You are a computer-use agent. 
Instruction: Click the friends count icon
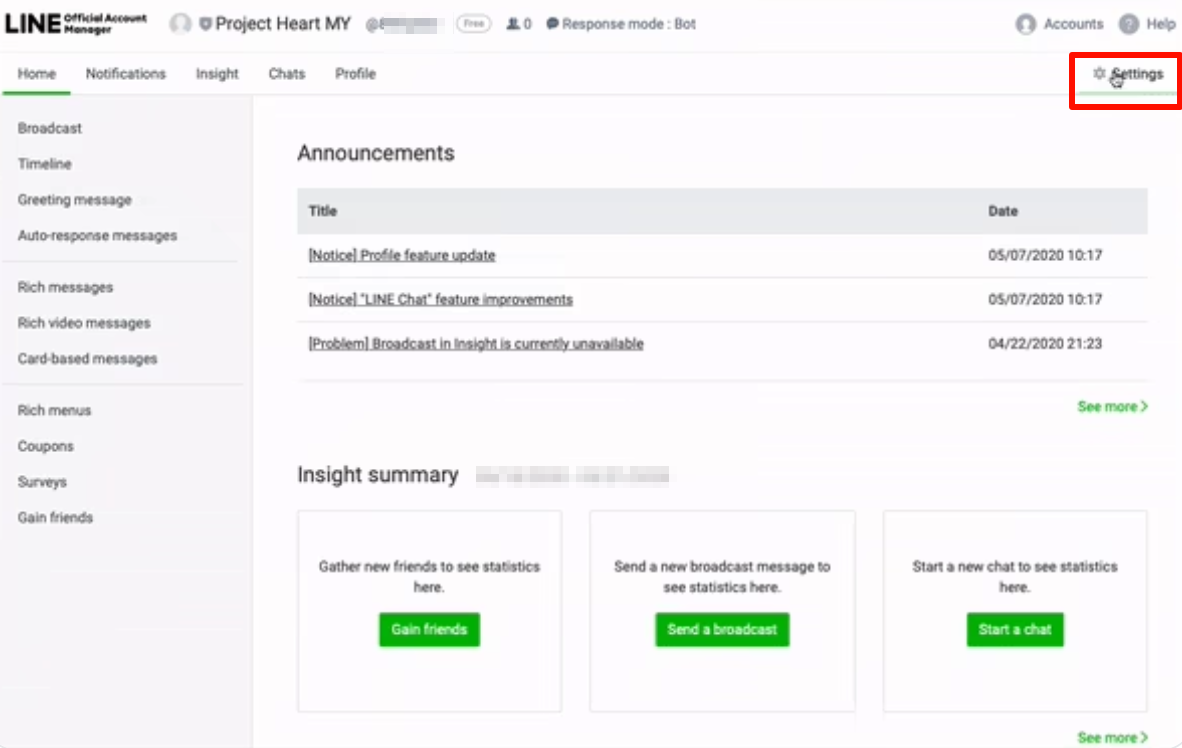[x=513, y=24]
